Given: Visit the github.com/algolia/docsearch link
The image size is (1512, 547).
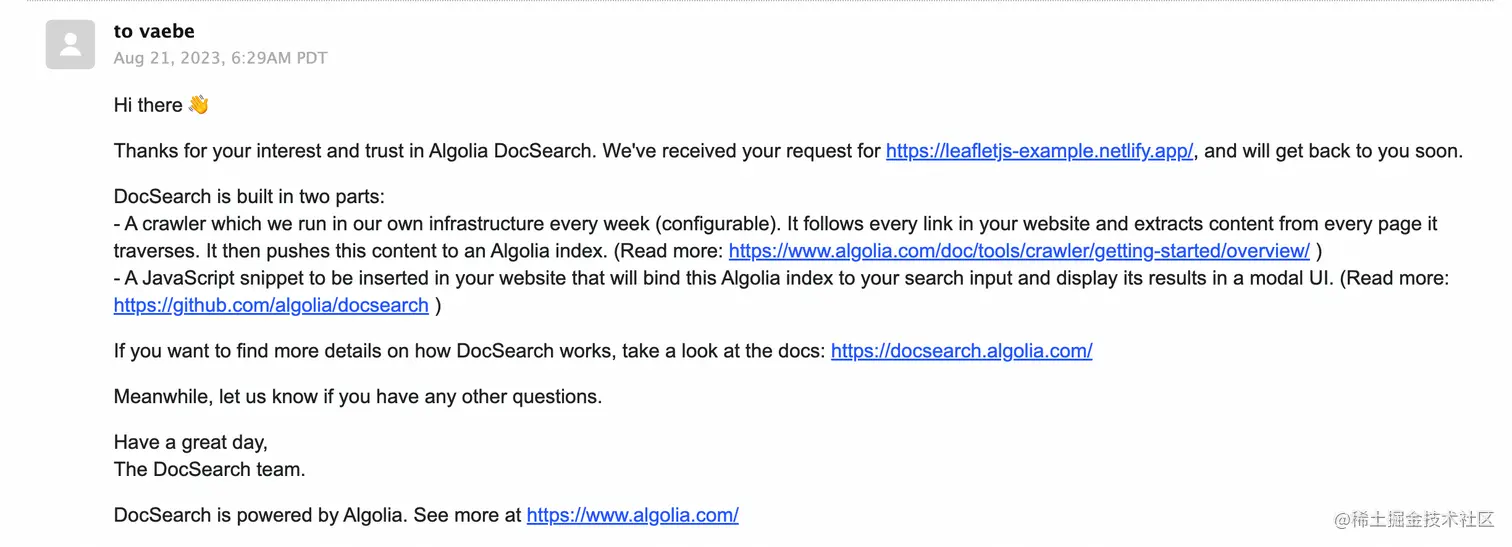Looking at the screenshot, I should [271, 305].
